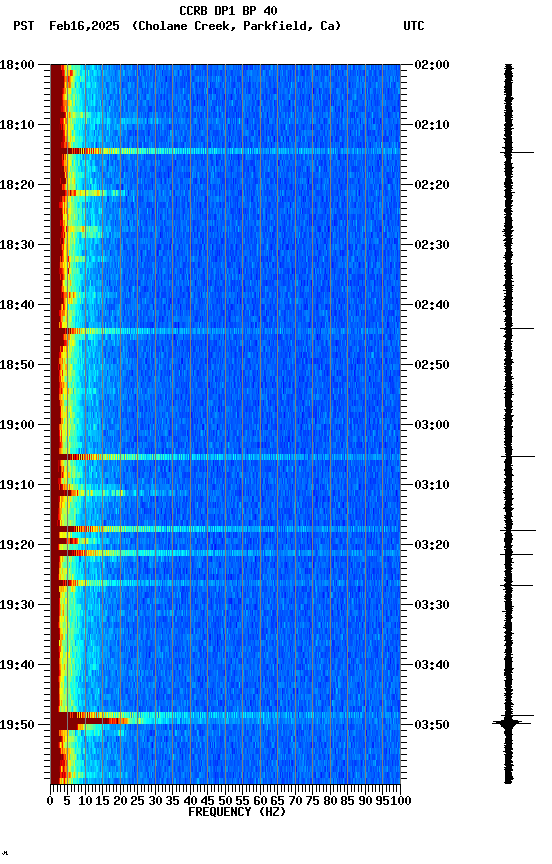552x864 pixels.
Task: Click the 03:10 UTC time label
Action: pyautogui.click(x=432, y=485)
